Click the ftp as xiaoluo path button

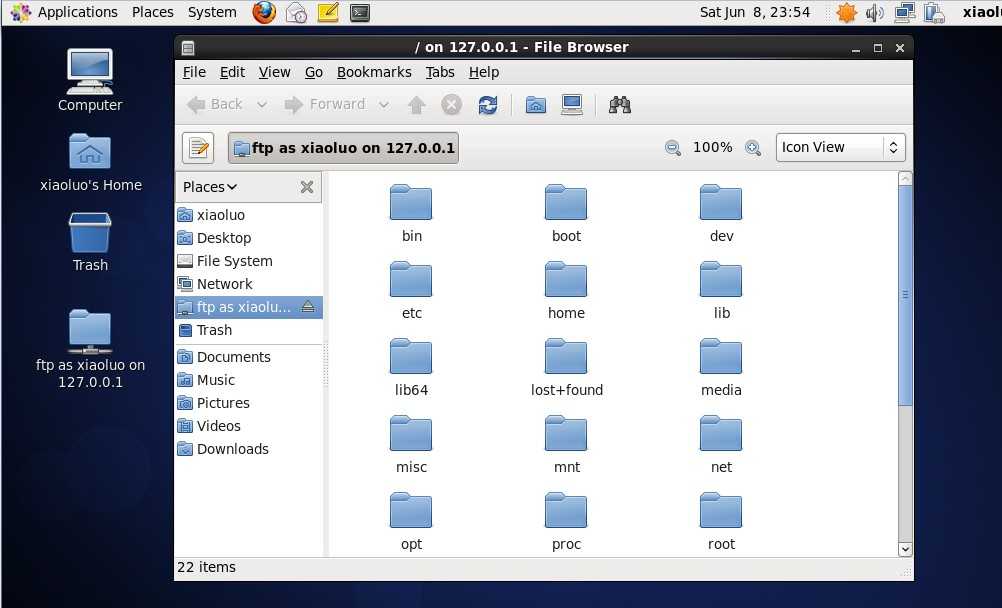(x=343, y=148)
